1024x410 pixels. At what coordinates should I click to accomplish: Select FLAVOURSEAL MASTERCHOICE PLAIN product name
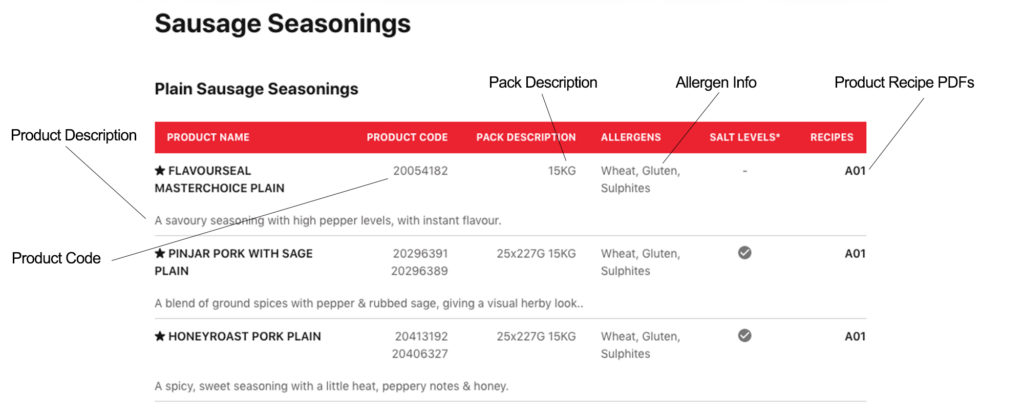219,180
